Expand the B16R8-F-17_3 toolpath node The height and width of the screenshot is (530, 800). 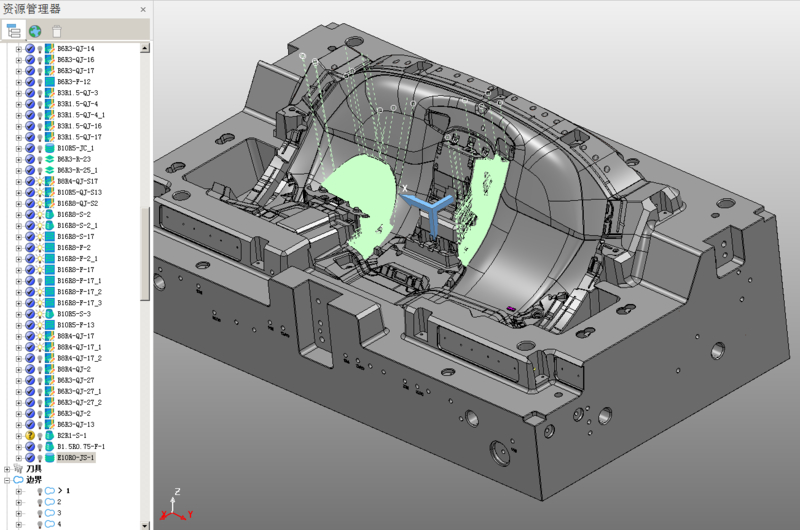click(19, 303)
